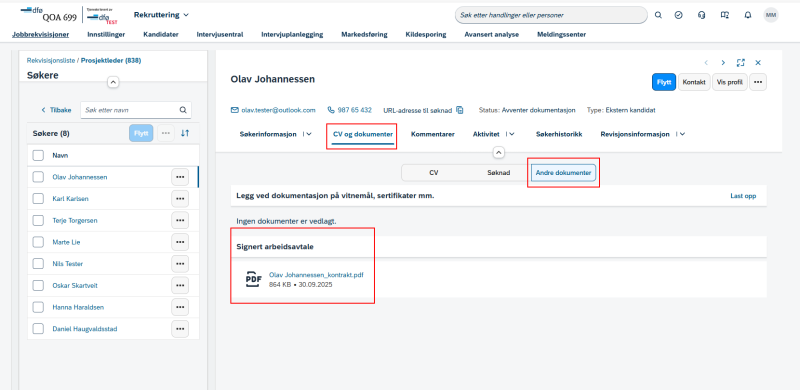
Task: Open more actions for Terje Torgersen row
Action: [180, 221]
